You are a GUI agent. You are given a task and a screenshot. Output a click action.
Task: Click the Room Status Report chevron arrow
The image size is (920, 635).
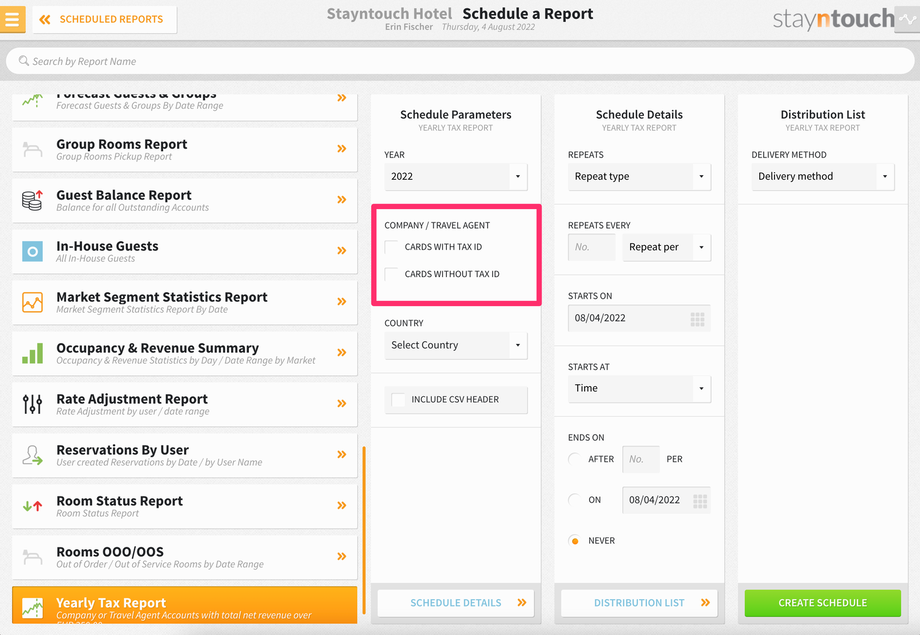(341, 505)
